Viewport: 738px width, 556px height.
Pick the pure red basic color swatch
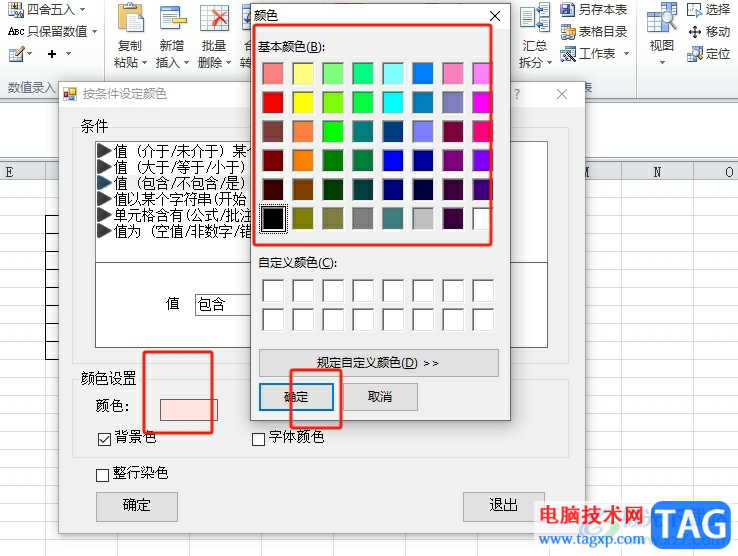coord(273,103)
